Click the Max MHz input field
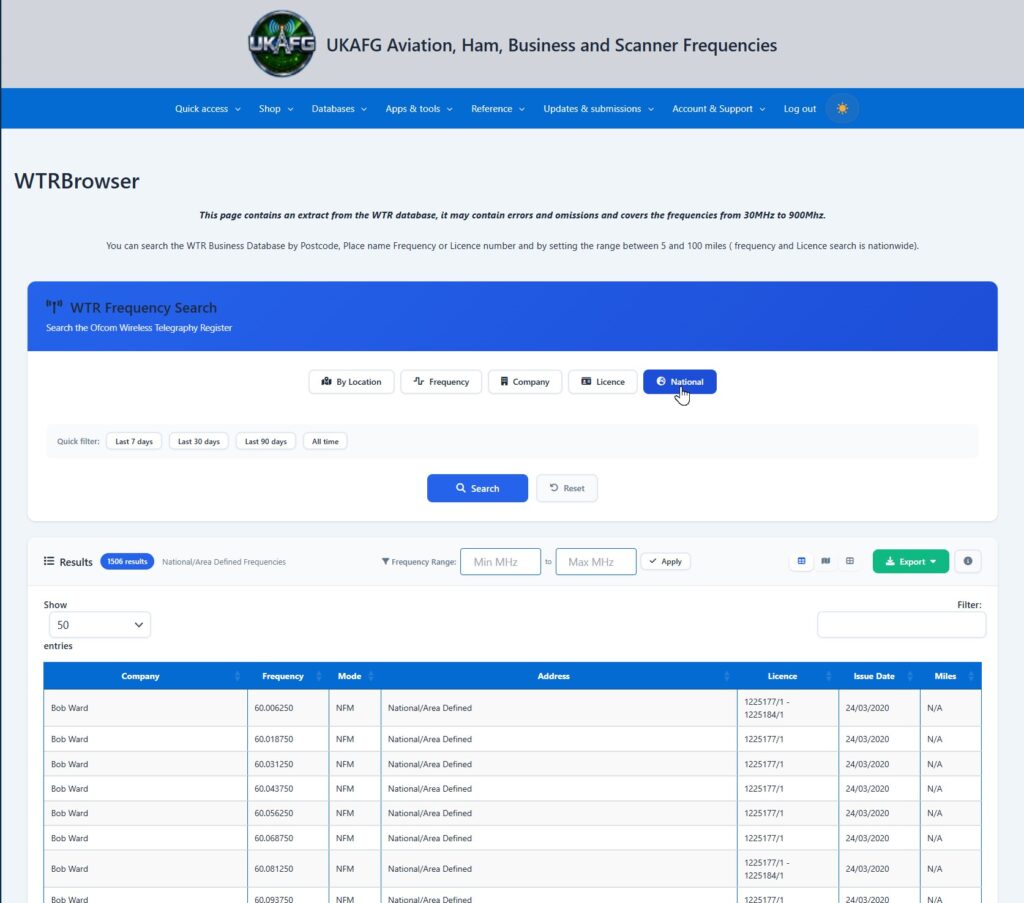This screenshot has width=1024, height=903. coord(596,562)
